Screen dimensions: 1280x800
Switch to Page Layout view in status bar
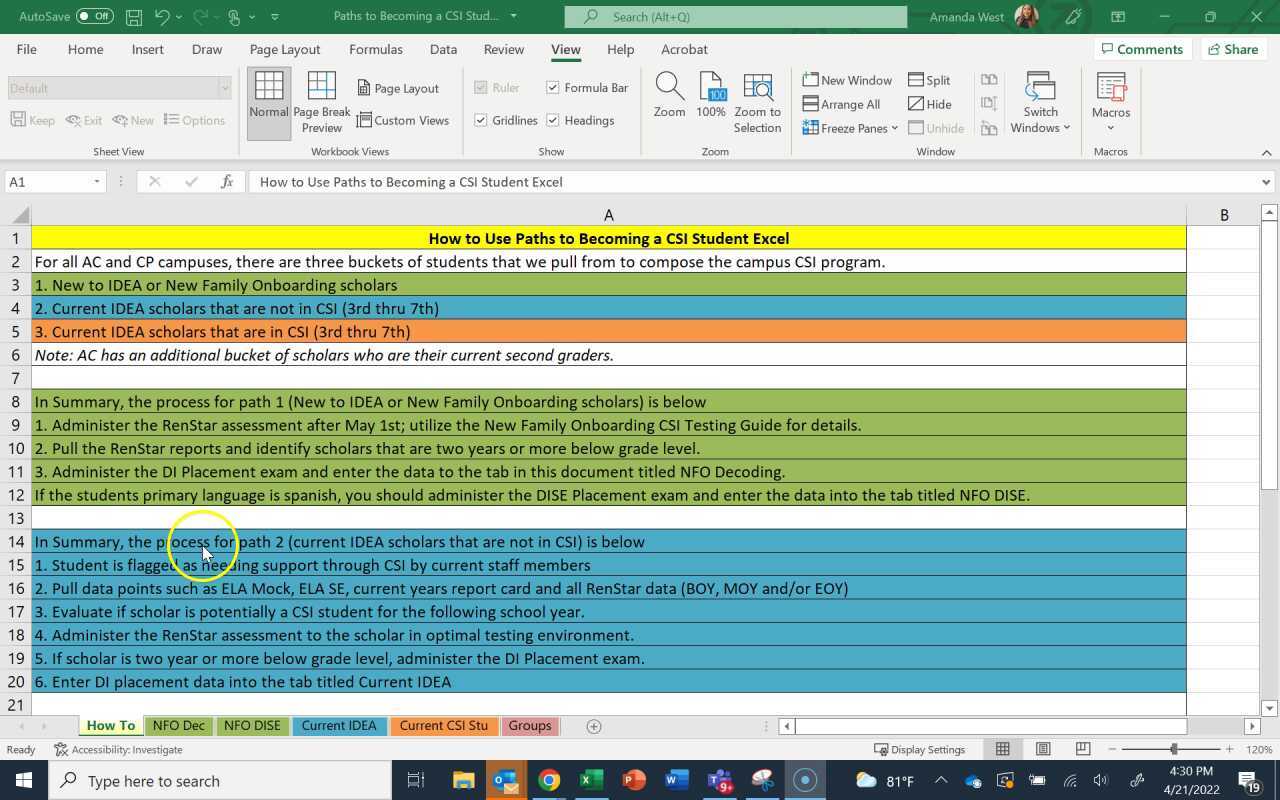1042,749
